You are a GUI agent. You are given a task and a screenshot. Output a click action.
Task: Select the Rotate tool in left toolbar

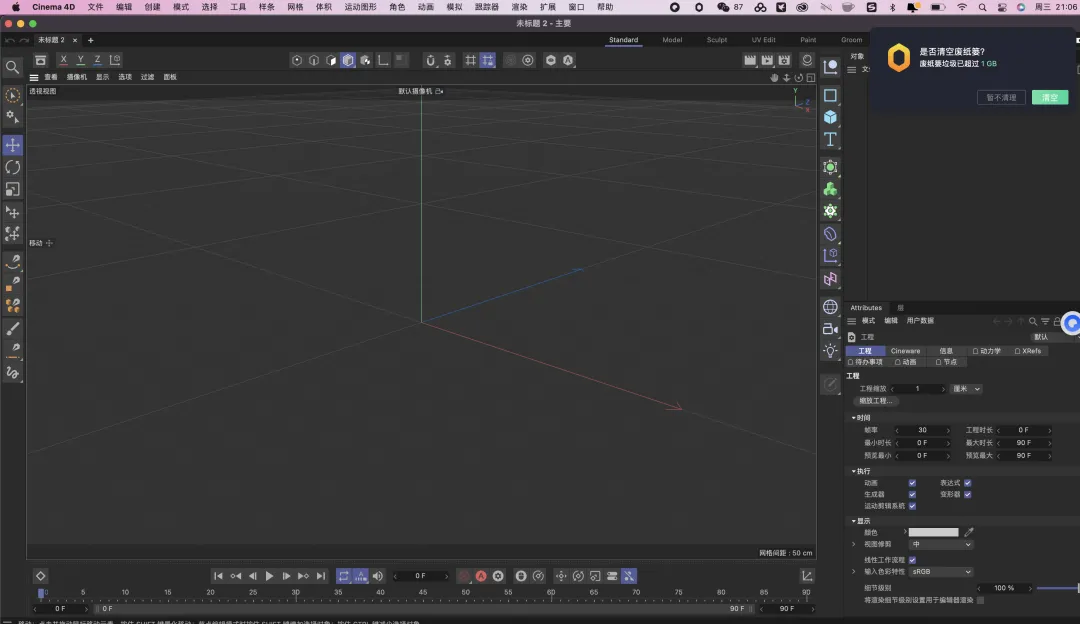coord(13,167)
